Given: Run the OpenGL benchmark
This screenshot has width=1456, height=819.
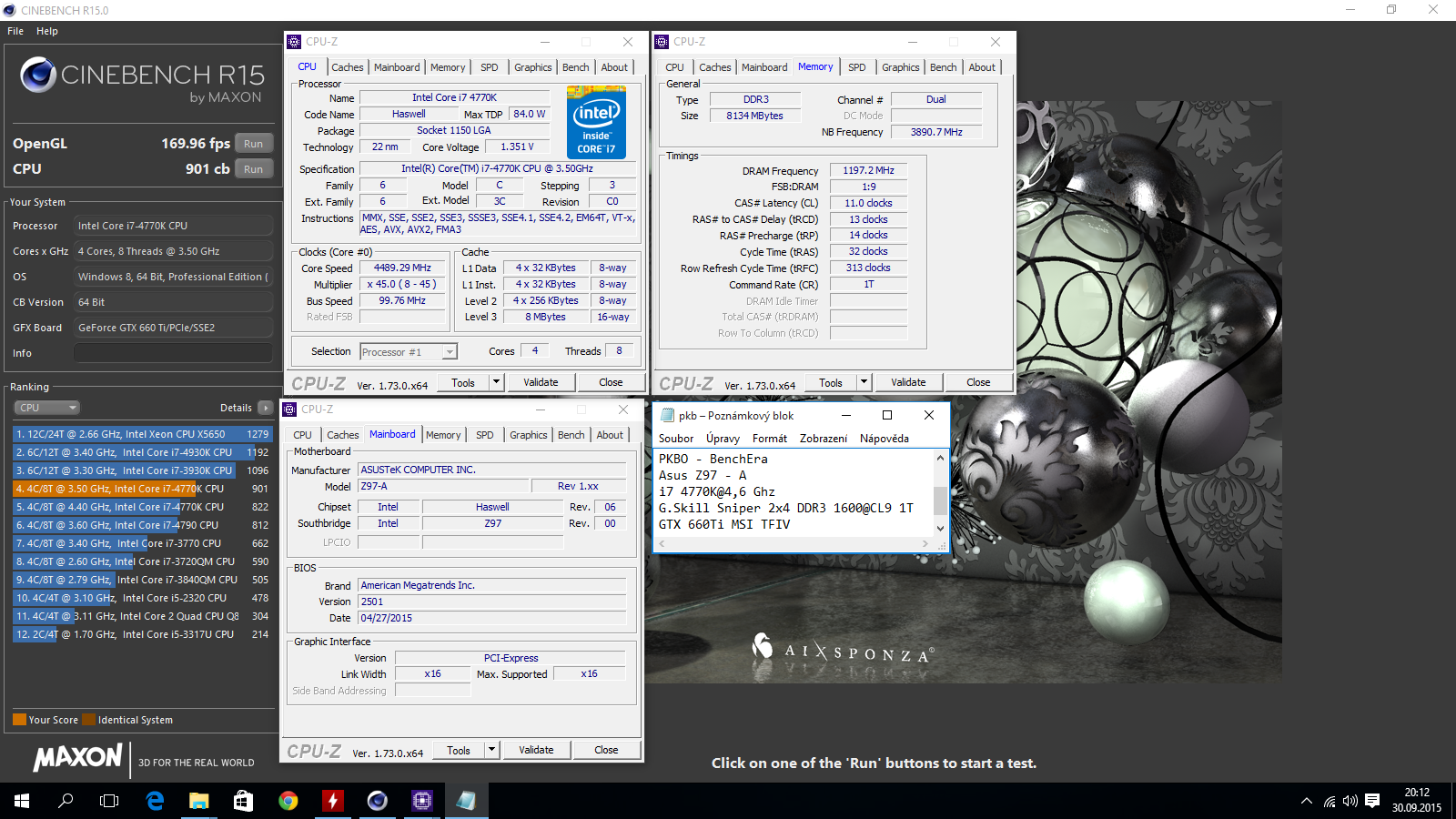Looking at the screenshot, I should pos(254,144).
